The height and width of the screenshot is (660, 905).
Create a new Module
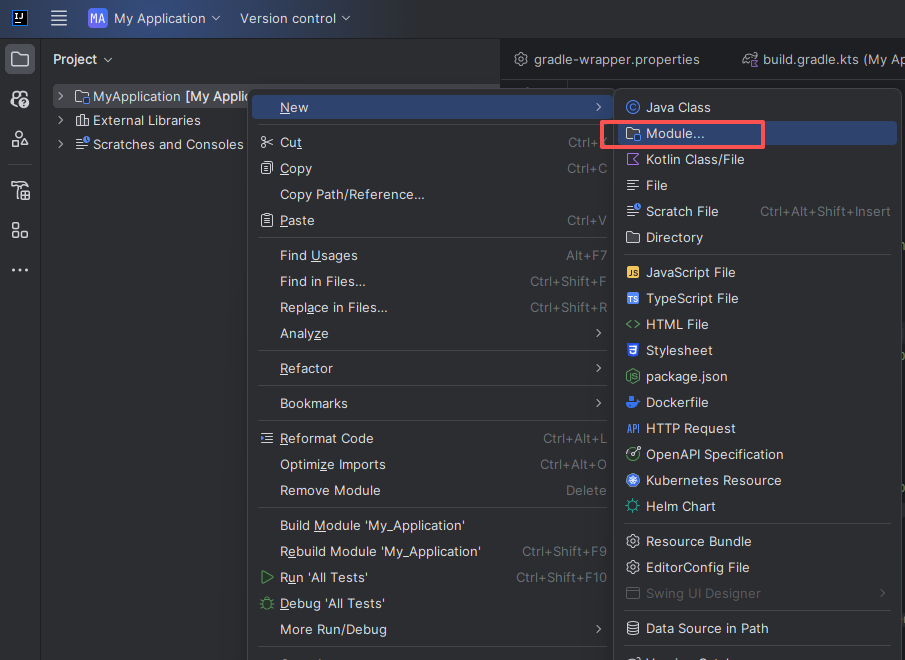757,133
